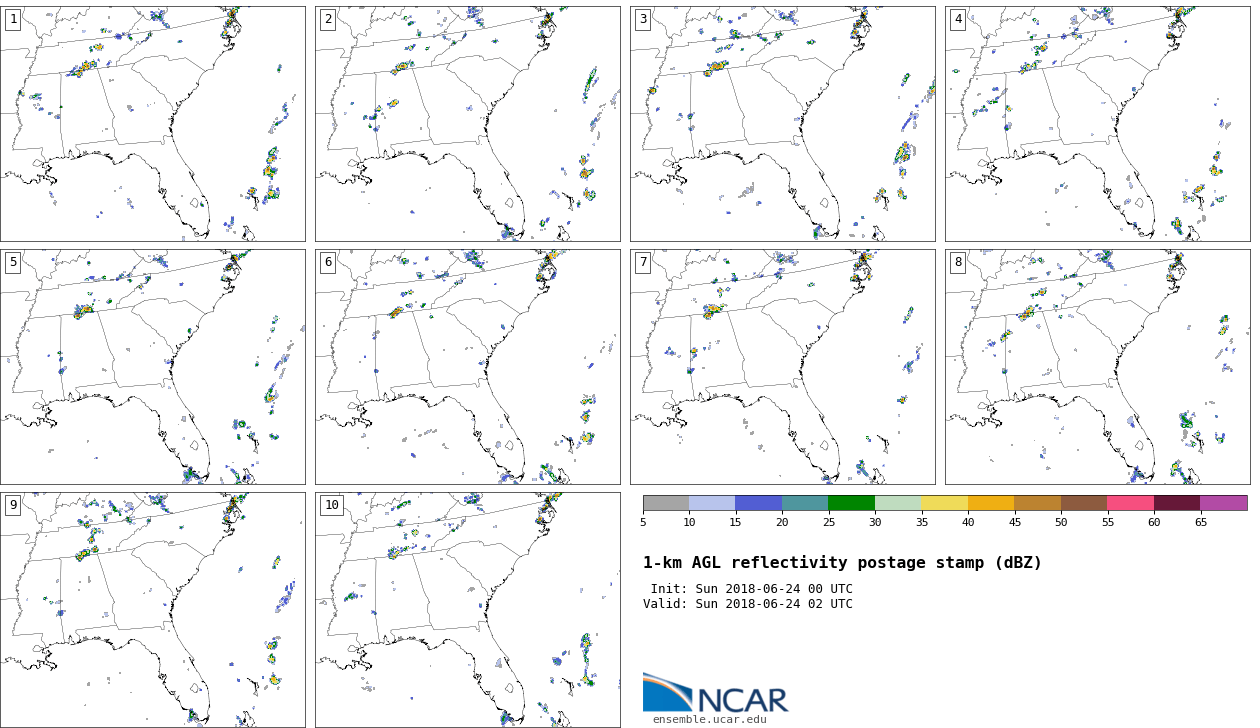Image resolution: width=1260 pixels, height=728 pixels.
Task: Select ensemble member 3 map panel
Action: 782,124
